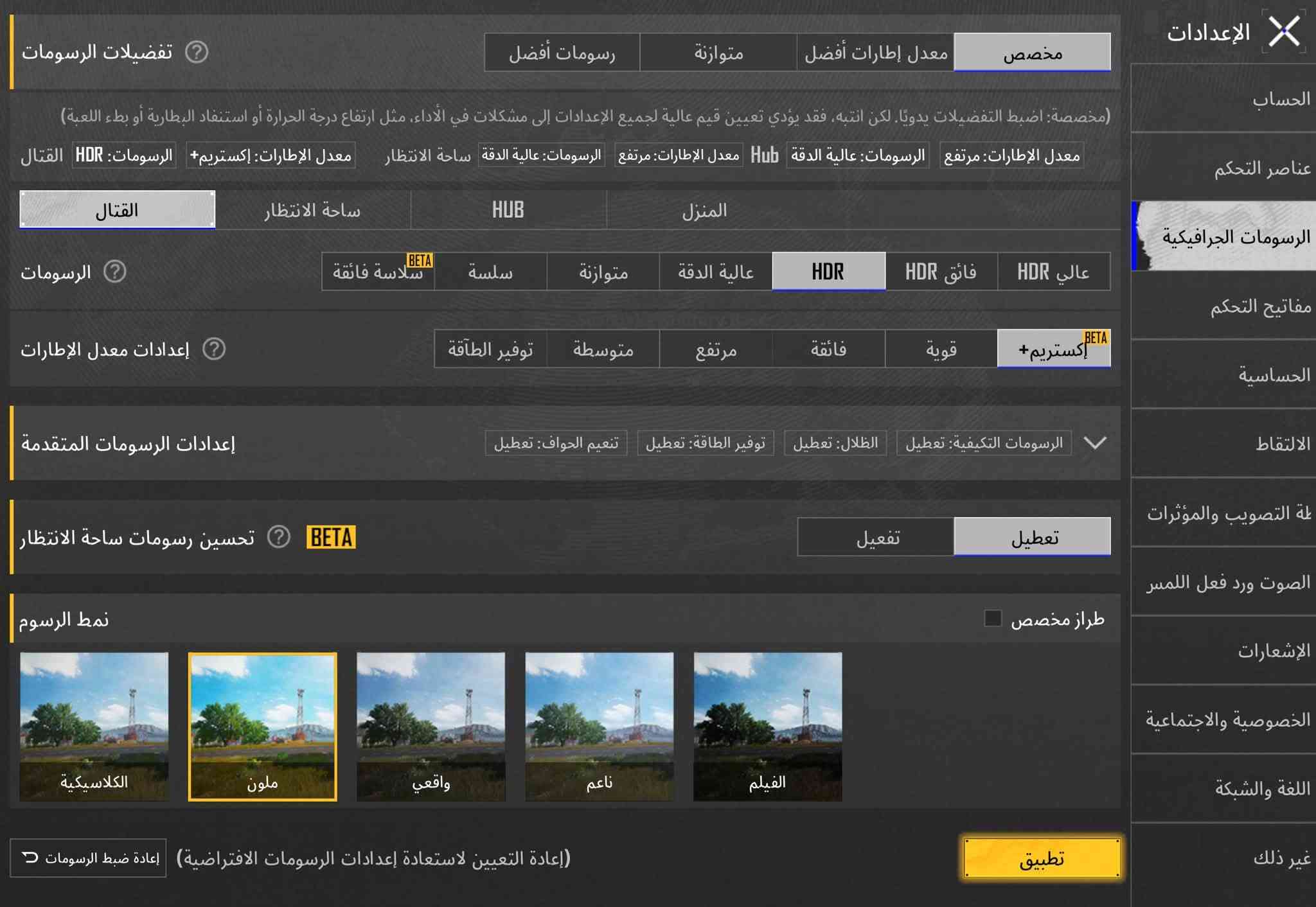Apply settings with the تطبيق button

point(1042,858)
